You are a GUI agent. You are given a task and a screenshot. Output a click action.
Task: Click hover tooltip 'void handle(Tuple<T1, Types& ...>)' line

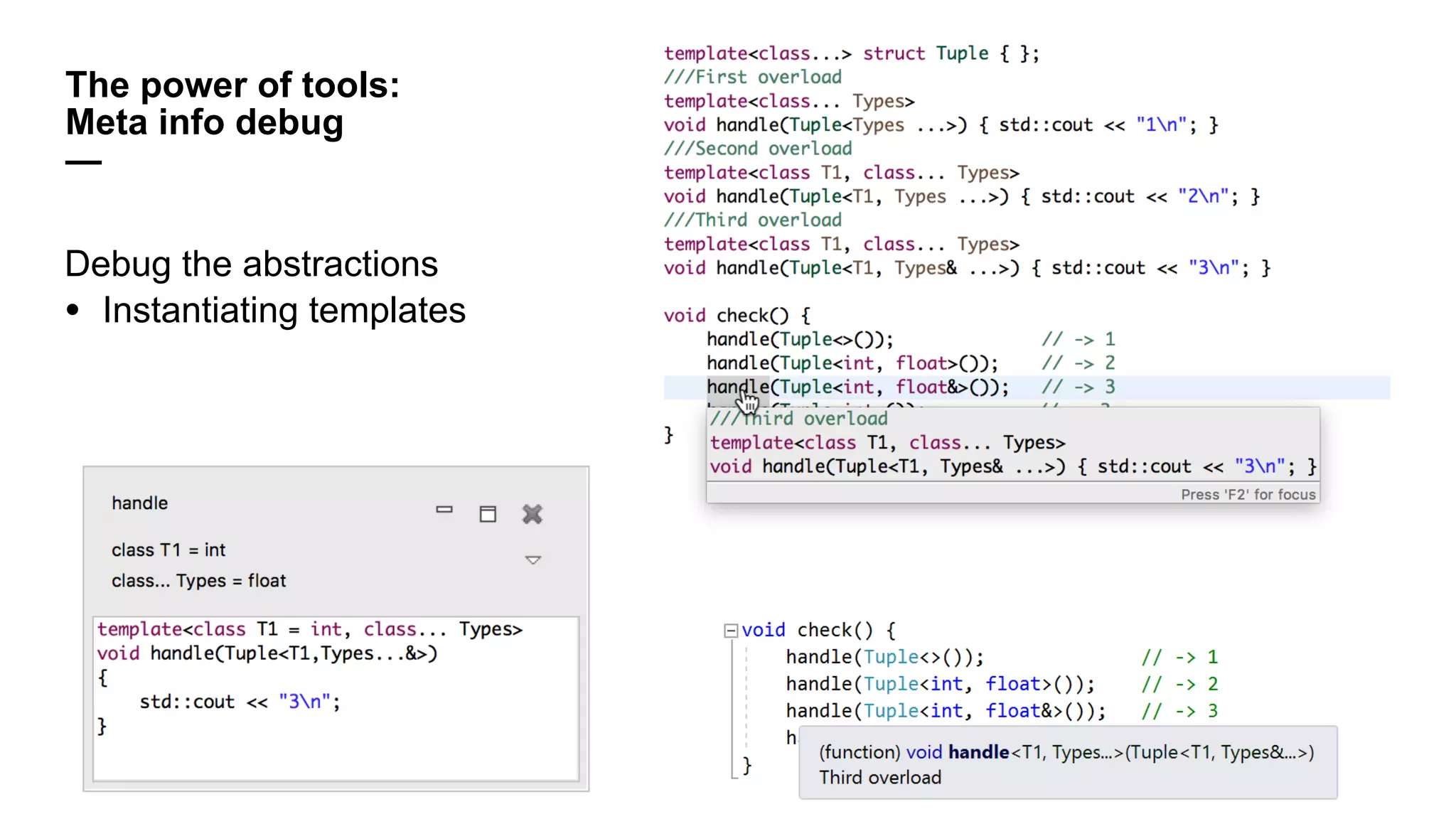[1013, 467]
